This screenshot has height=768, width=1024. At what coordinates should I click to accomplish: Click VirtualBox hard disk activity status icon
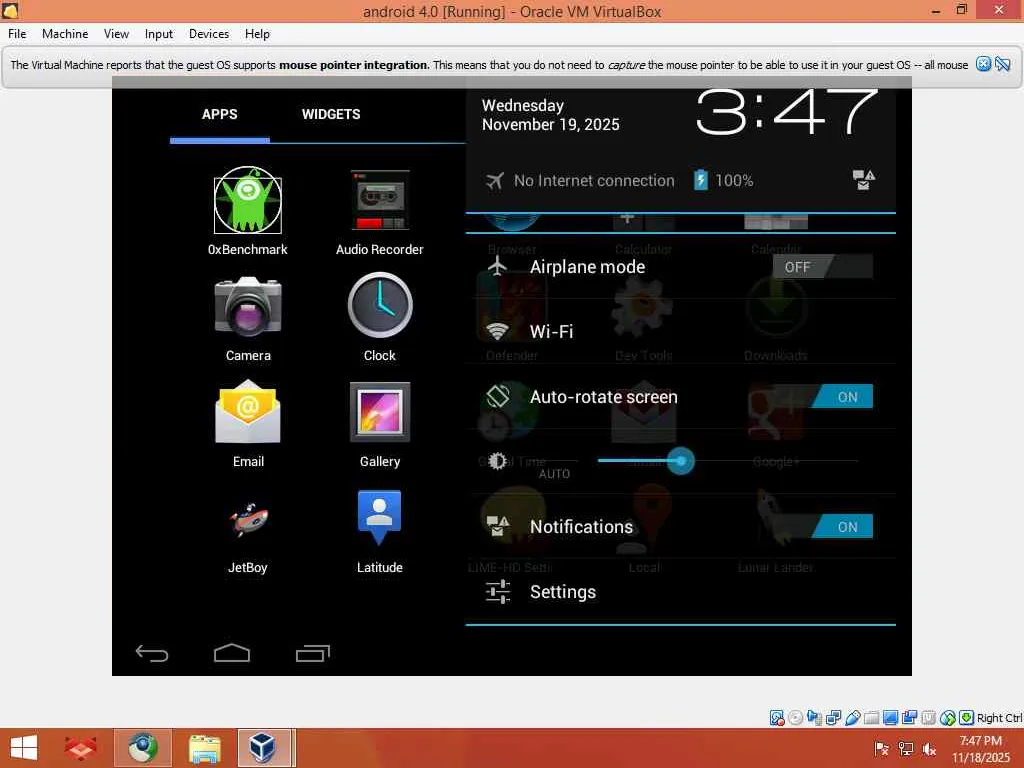tap(776, 718)
